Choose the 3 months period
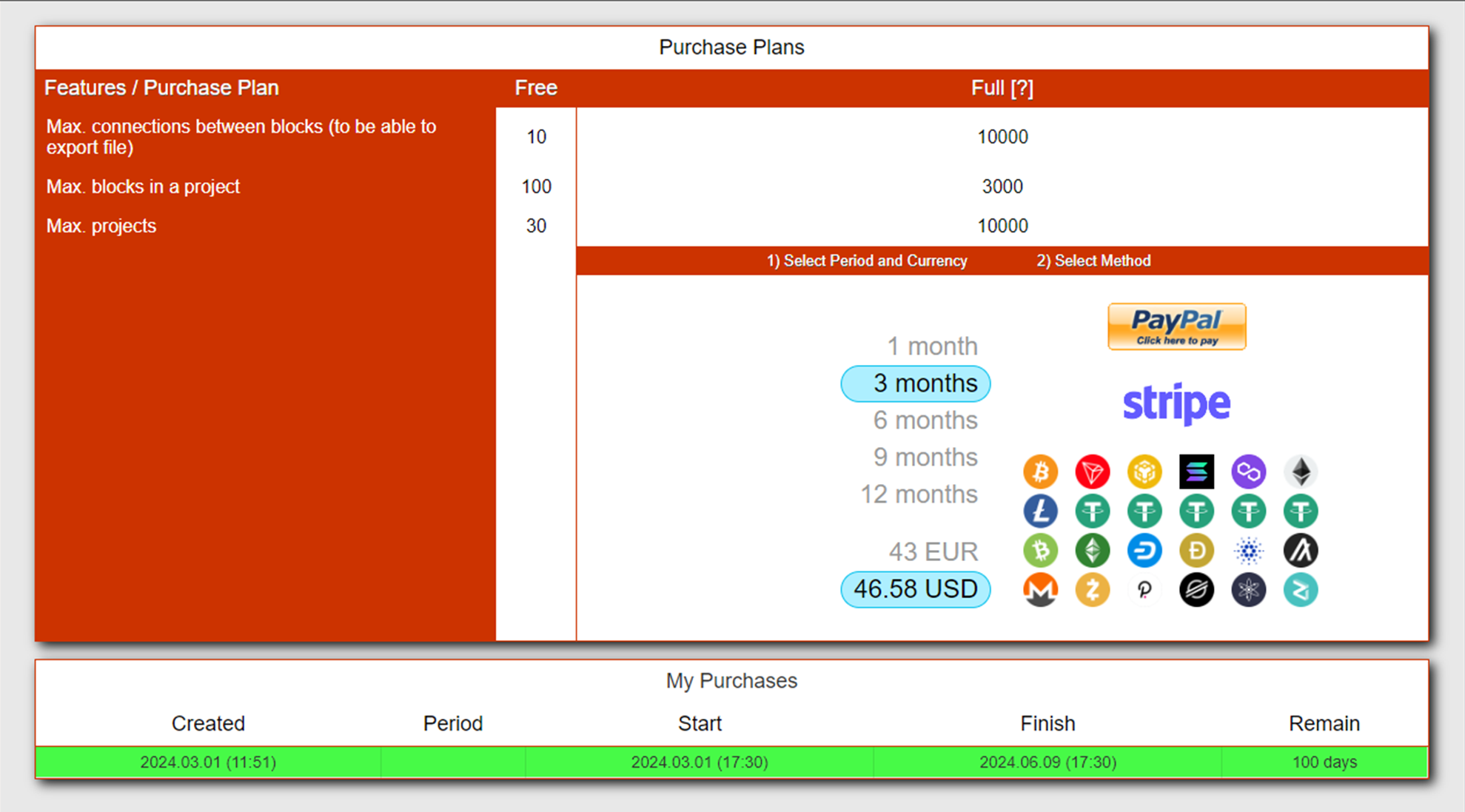The height and width of the screenshot is (812, 1465). click(916, 383)
